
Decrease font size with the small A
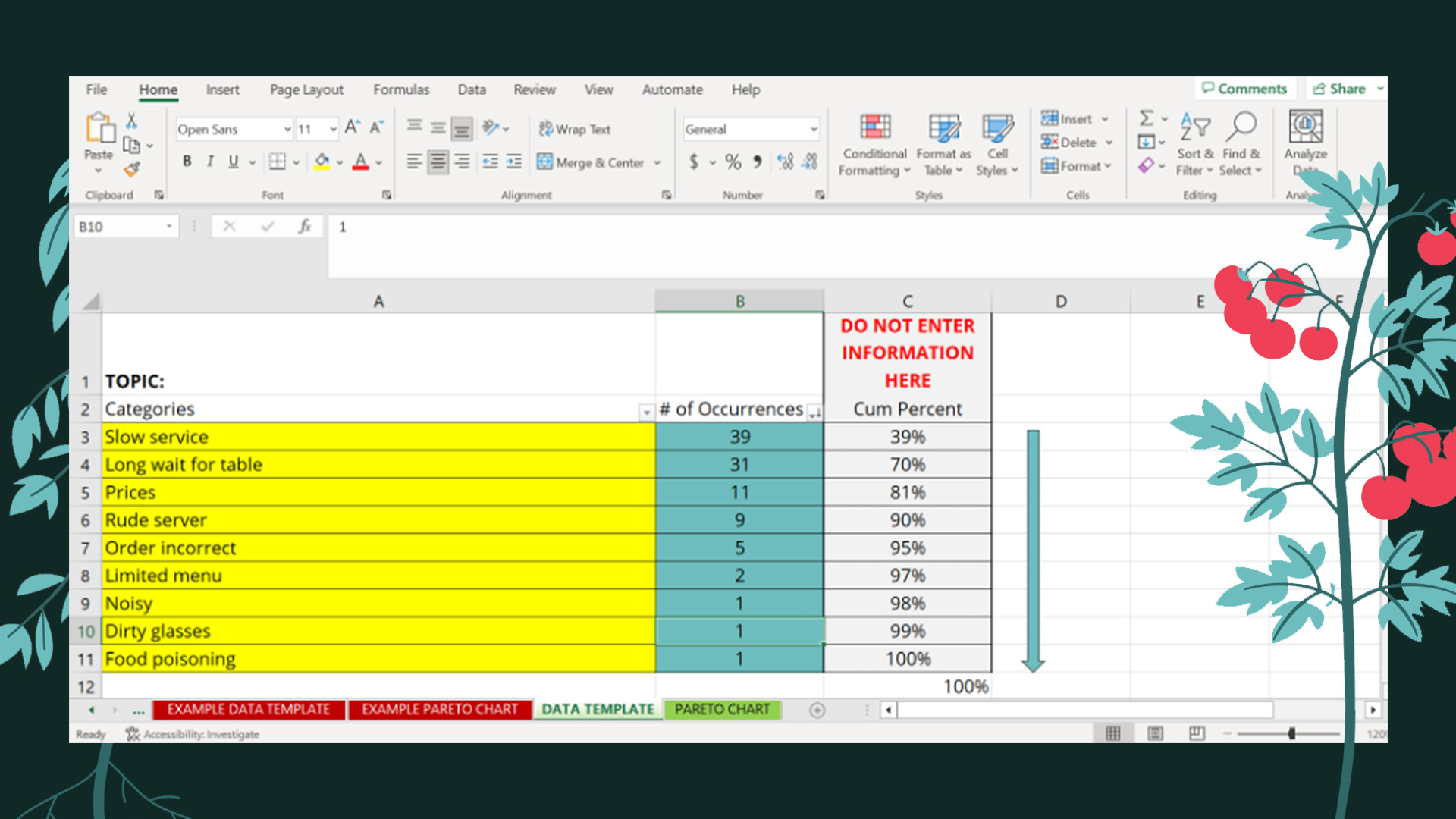[x=376, y=127]
